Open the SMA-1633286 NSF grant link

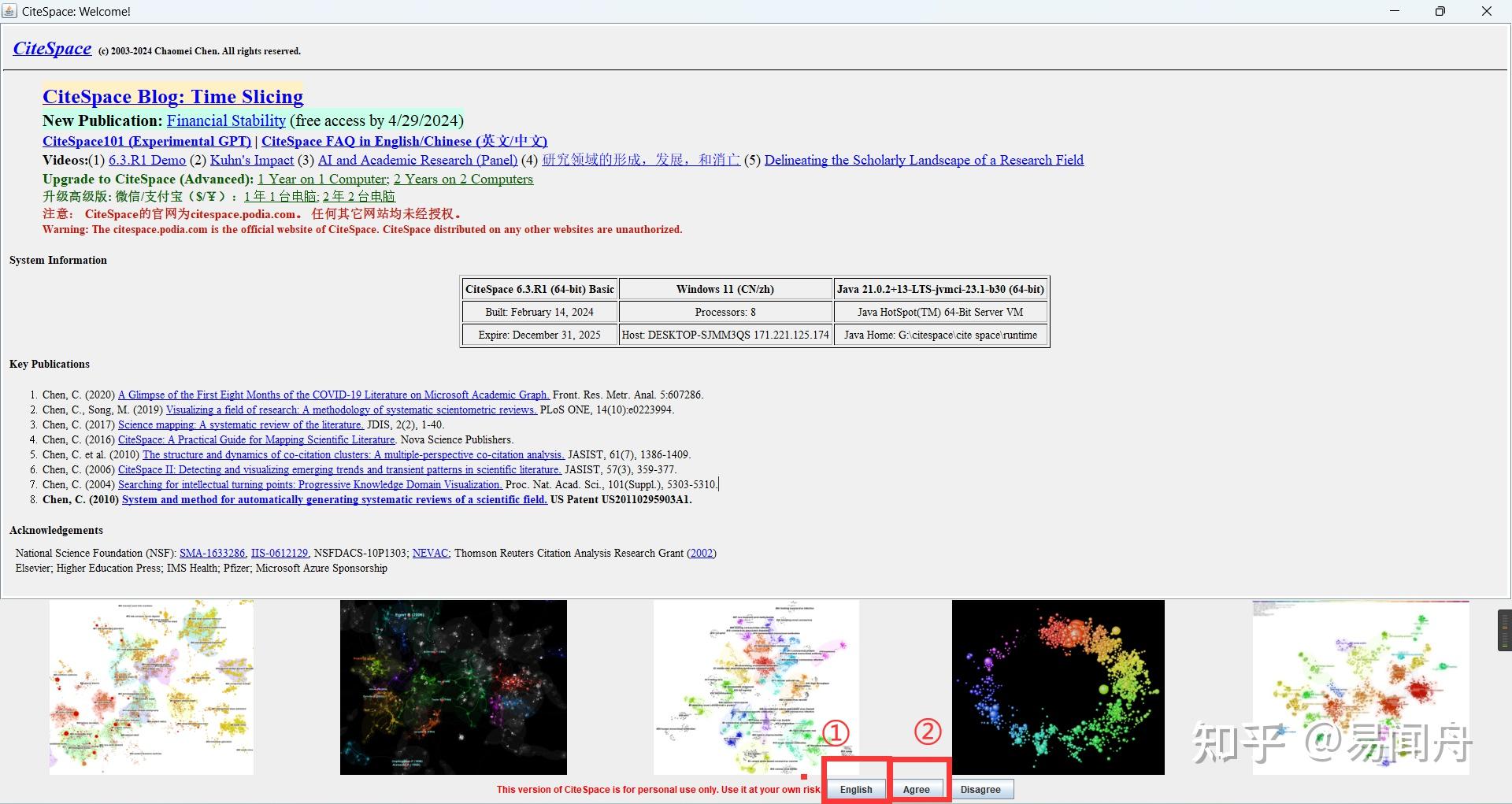213,553
